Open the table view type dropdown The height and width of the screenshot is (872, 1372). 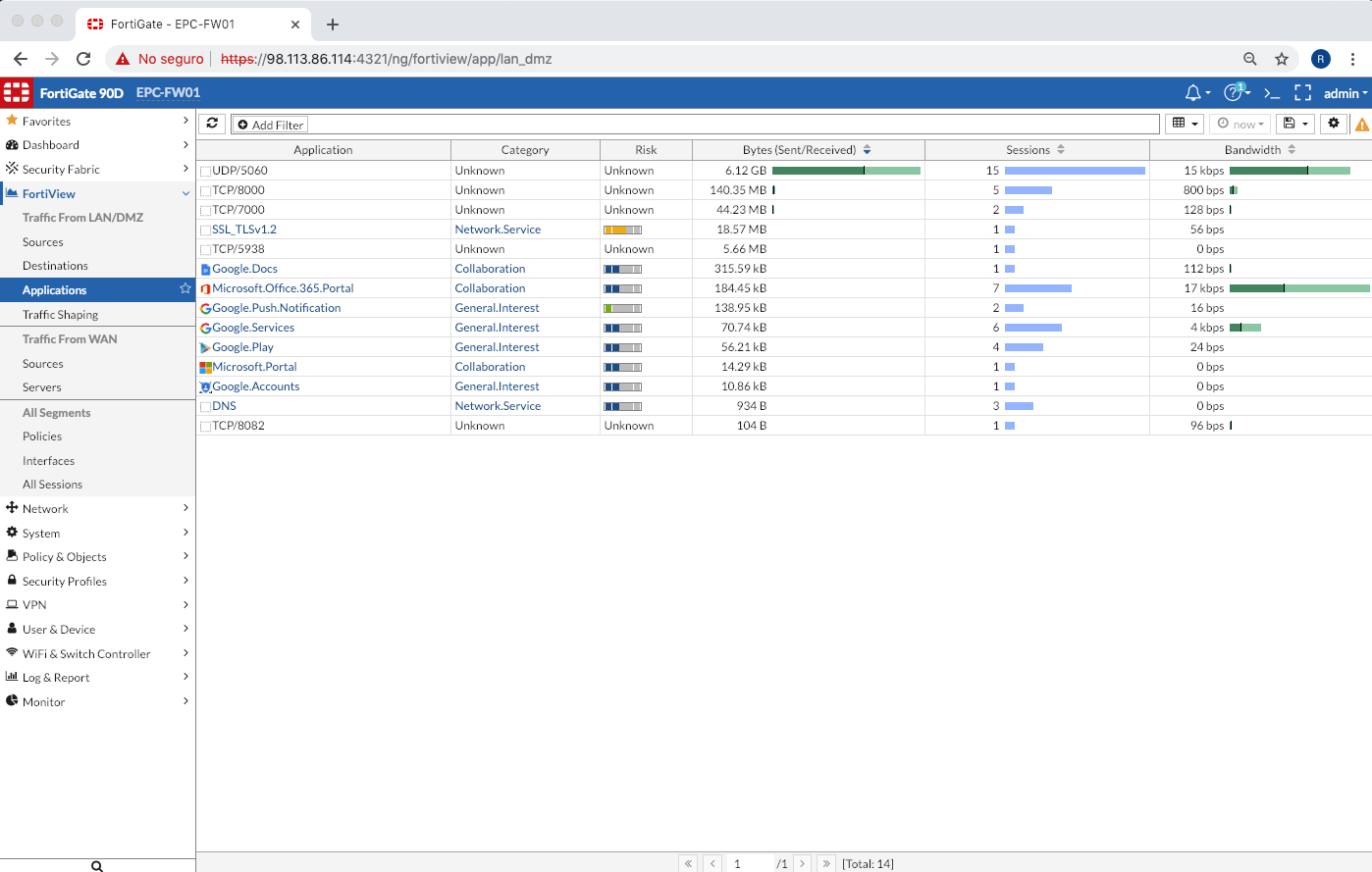1186,124
